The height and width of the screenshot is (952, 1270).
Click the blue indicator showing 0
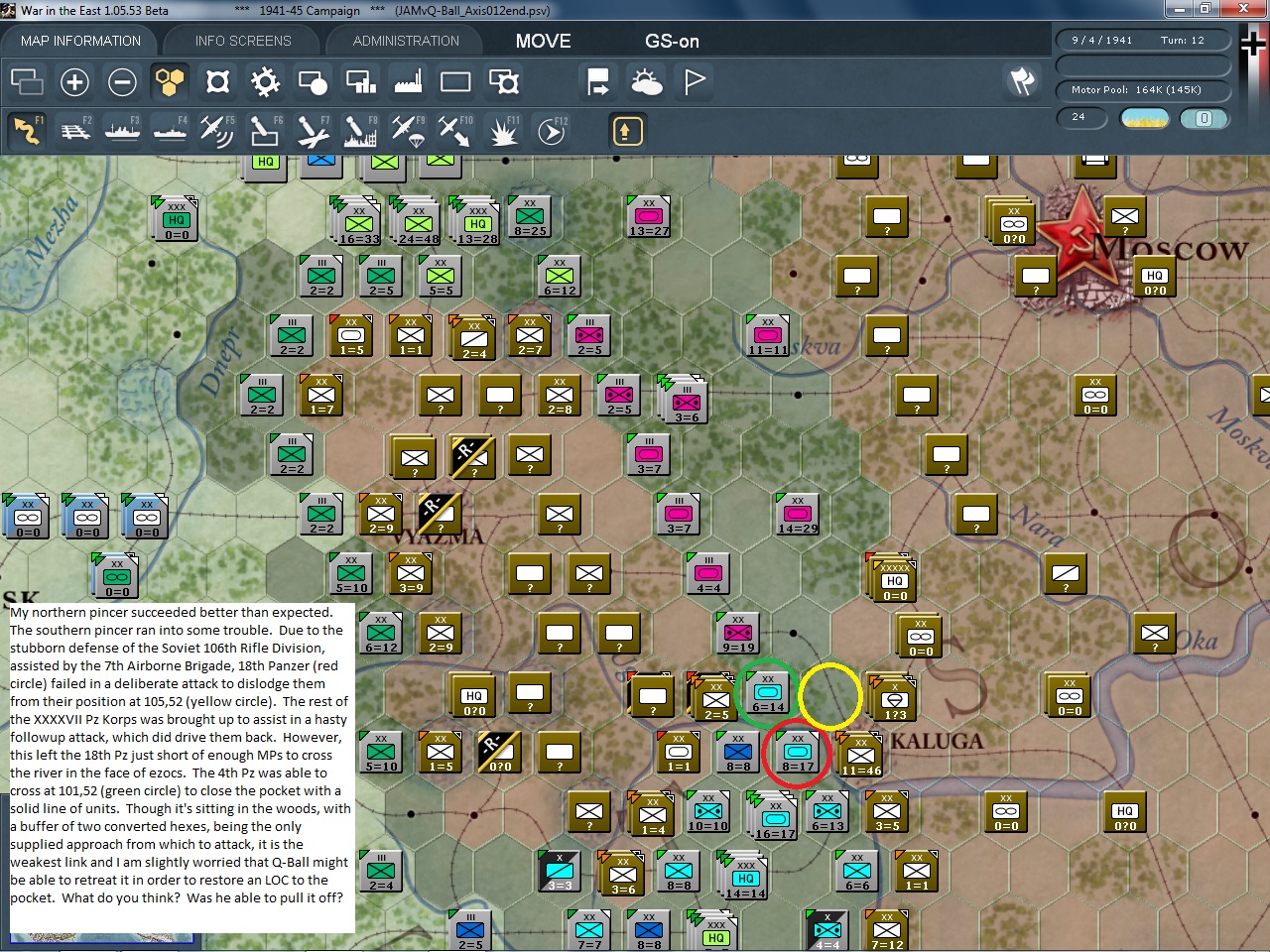[x=1204, y=118]
